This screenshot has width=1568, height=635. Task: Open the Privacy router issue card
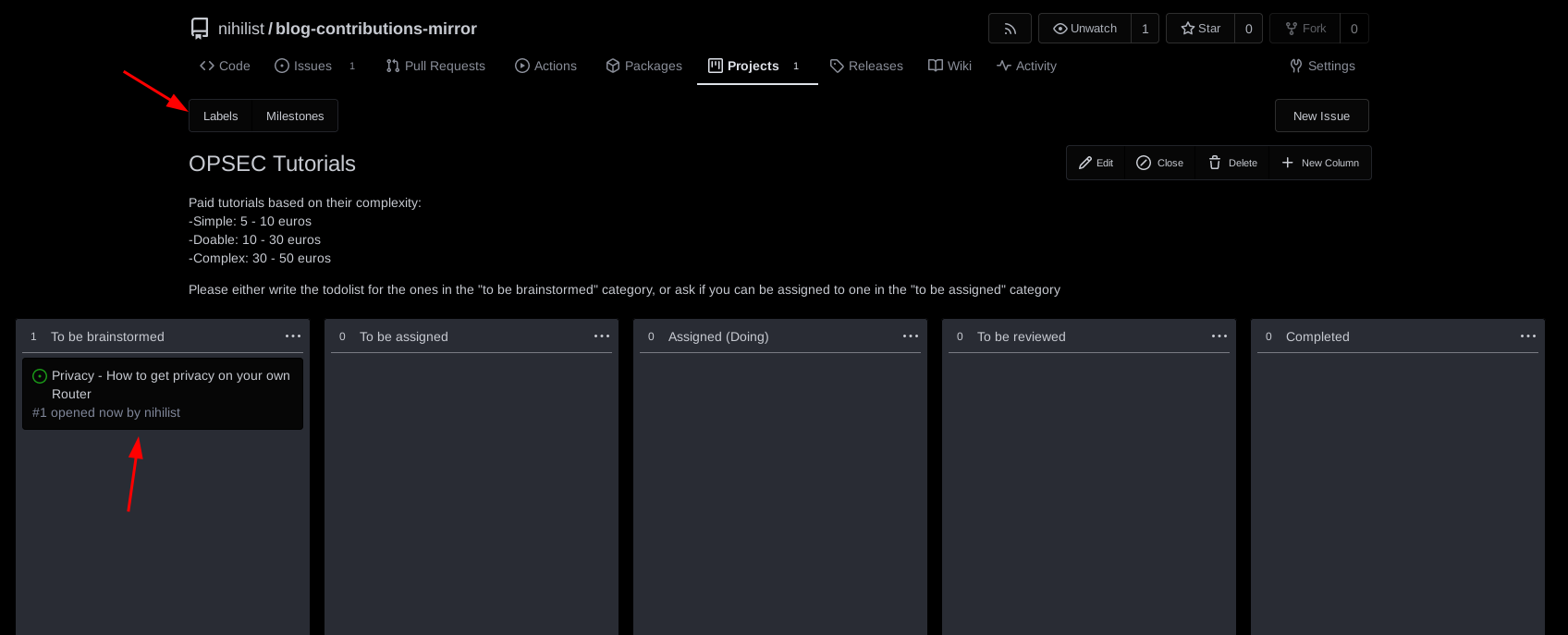pyautogui.click(x=171, y=385)
